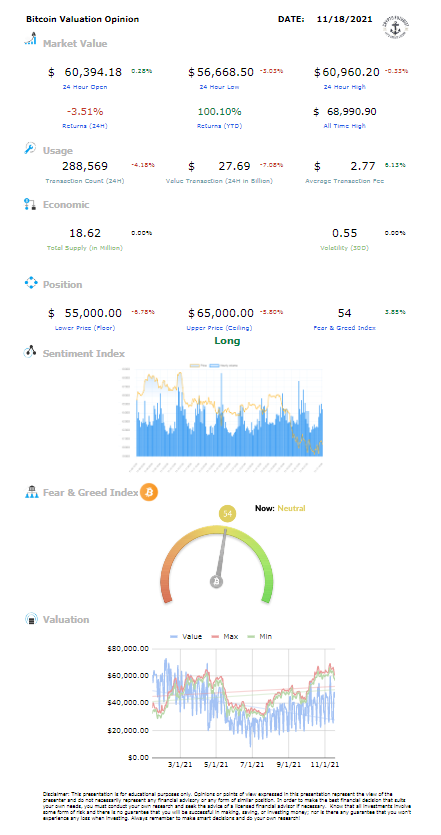
Task: Click the green Long position text
Action: click(x=227, y=341)
